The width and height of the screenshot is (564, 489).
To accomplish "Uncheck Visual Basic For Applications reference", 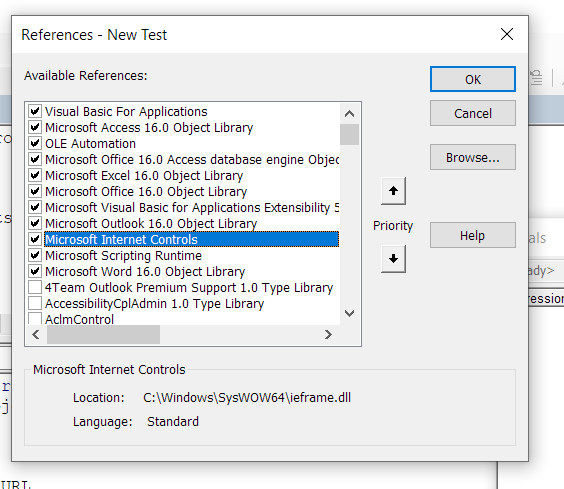I will 35,111.
